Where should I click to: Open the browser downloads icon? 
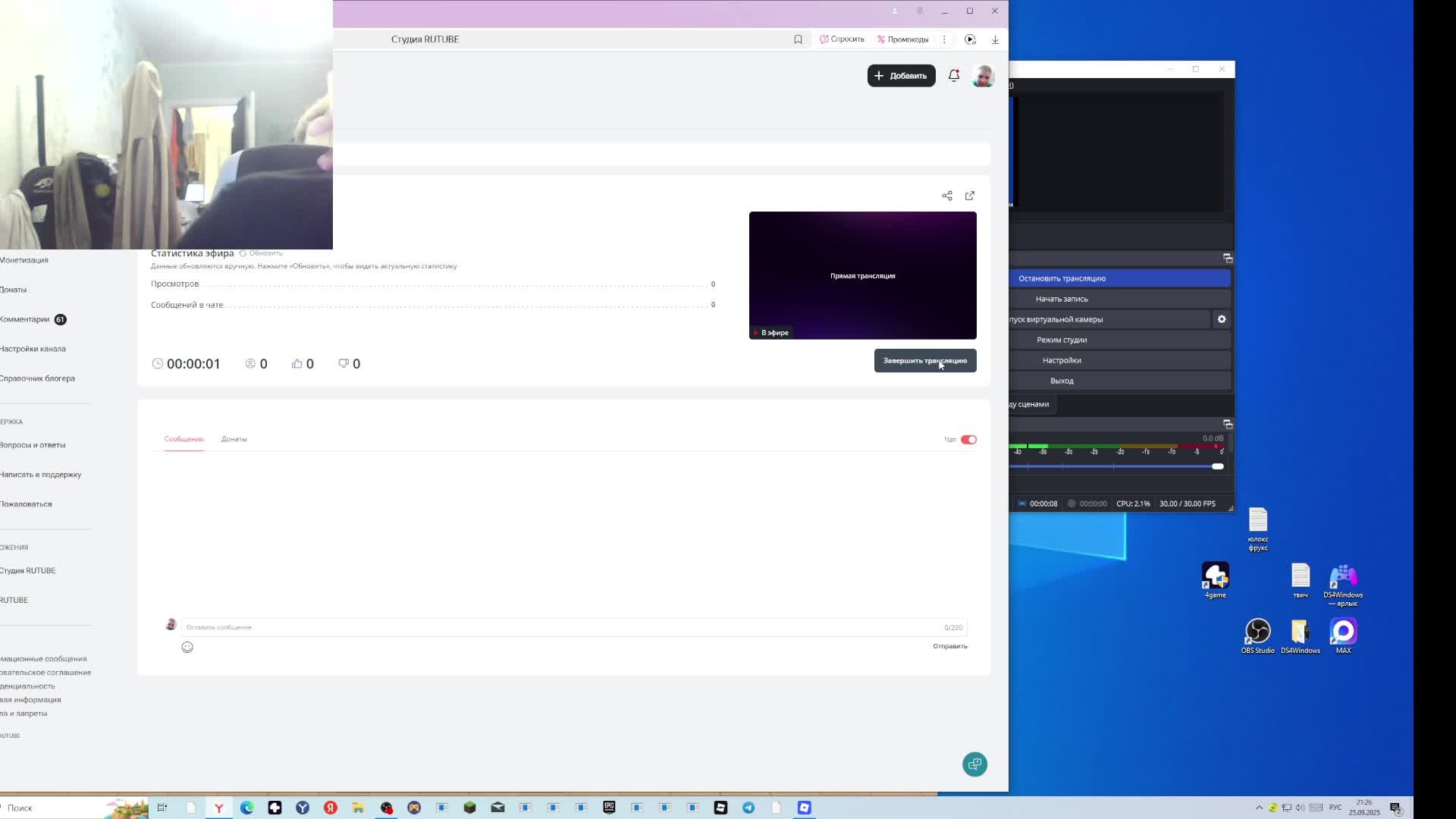(995, 39)
